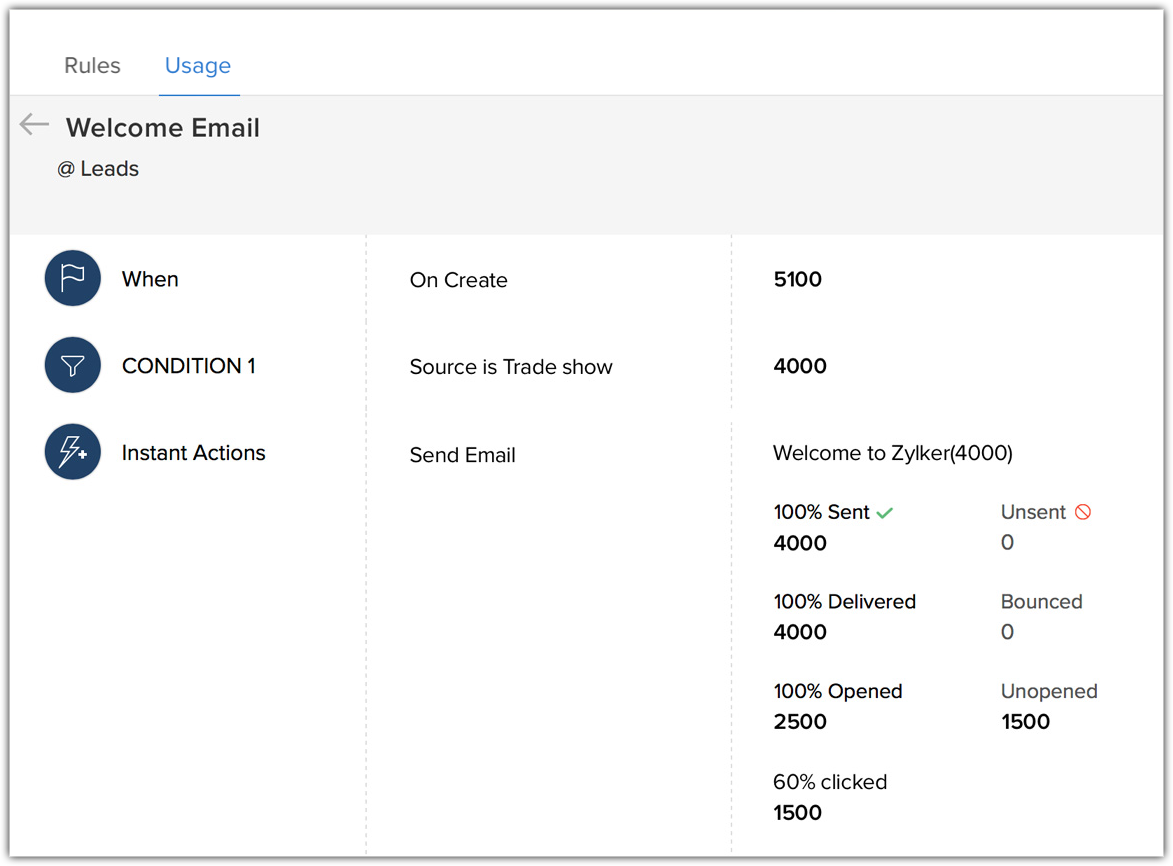The width and height of the screenshot is (1173, 866).
Task: Click the @ Leads module label
Action: 98,169
